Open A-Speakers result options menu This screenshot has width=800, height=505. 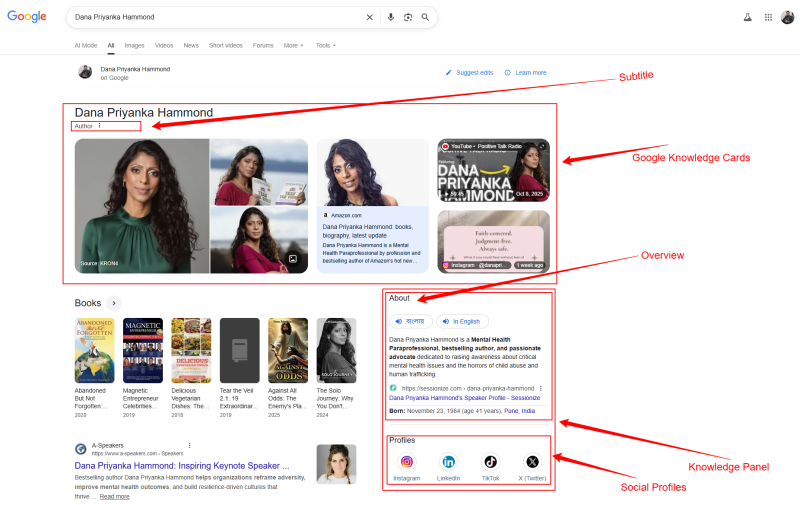189,446
